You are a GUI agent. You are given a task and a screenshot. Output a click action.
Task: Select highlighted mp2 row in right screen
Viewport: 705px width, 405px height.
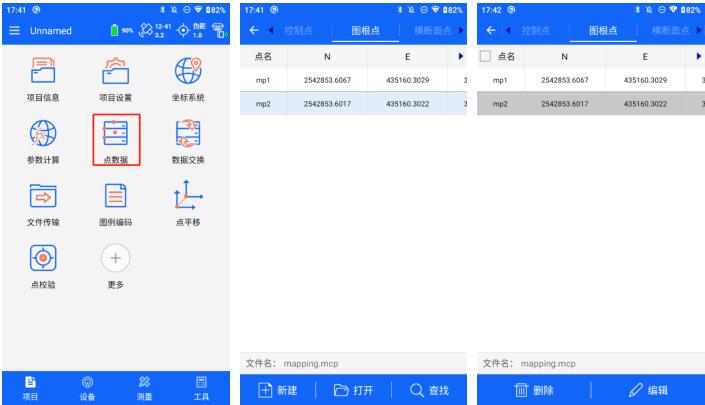tap(591, 103)
